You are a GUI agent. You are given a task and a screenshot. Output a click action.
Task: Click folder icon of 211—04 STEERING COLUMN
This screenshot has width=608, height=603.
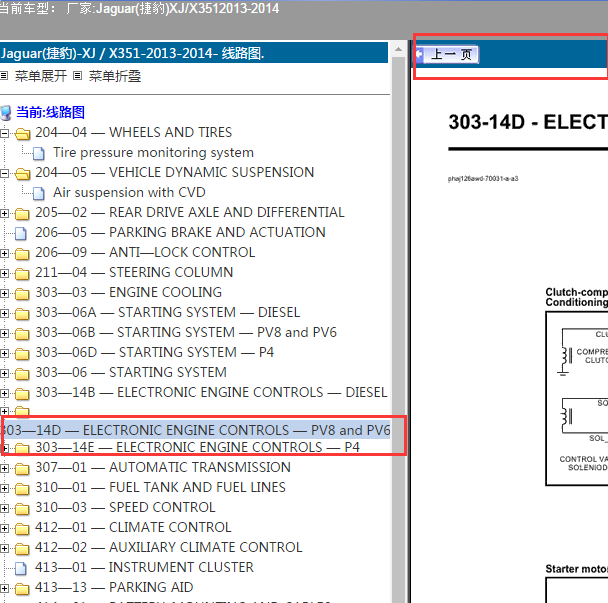(22, 274)
